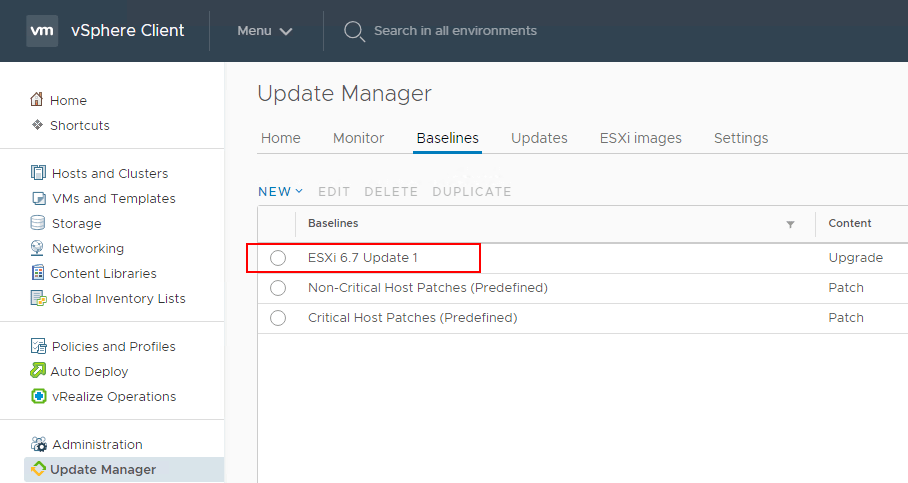This screenshot has width=908, height=483.
Task: Open Administration in the sidebar
Action: point(97,444)
